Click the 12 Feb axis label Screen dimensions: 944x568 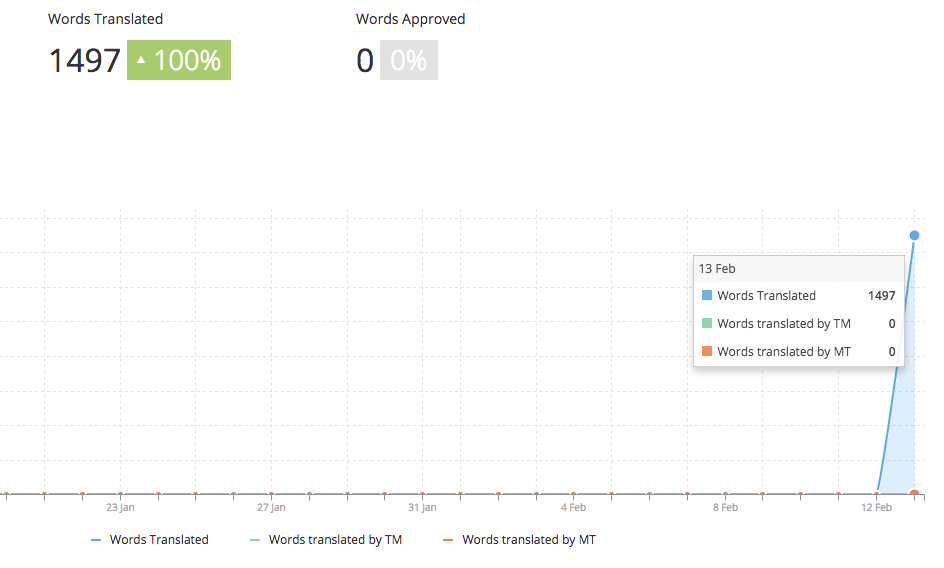(x=876, y=507)
